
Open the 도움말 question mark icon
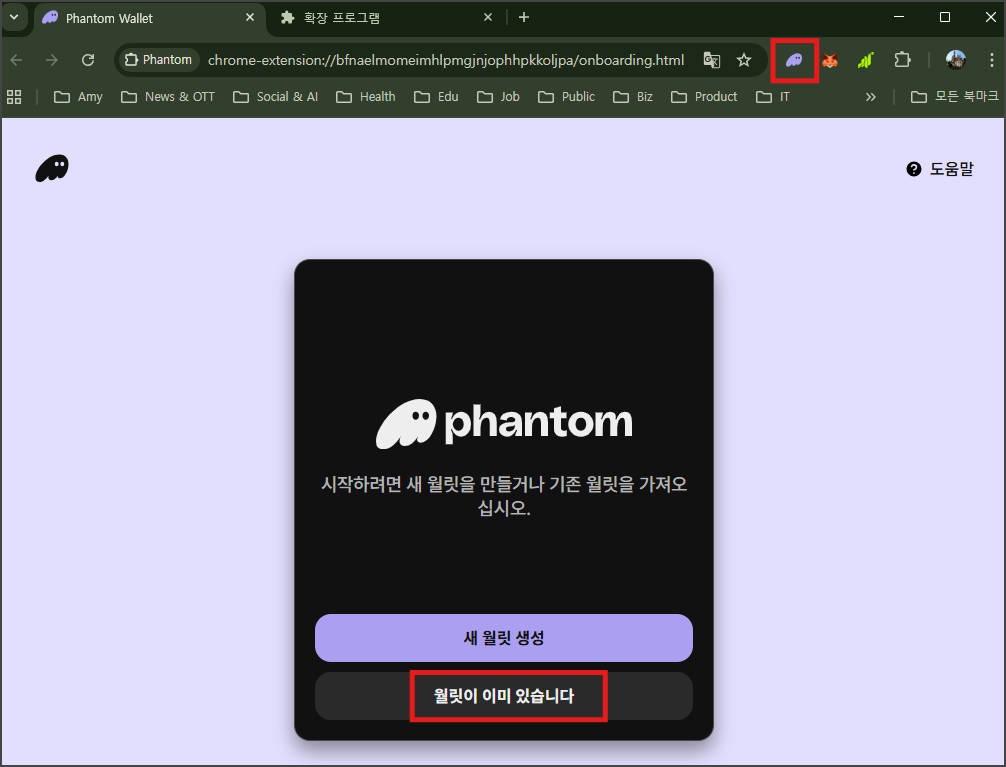913,168
